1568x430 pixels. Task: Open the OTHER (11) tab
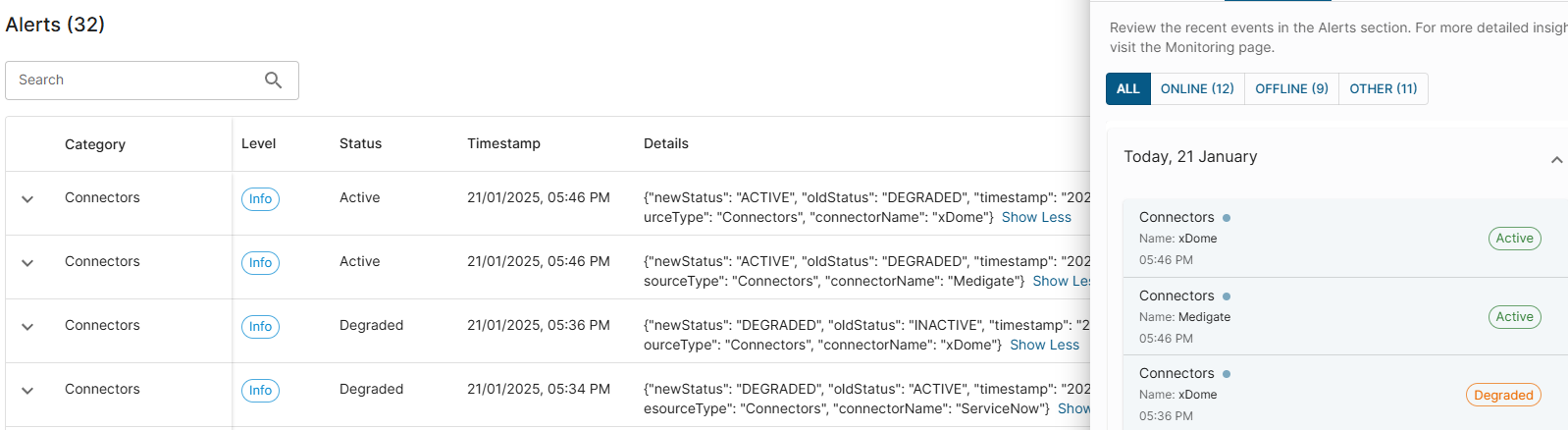pyautogui.click(x=1383, y=89)
